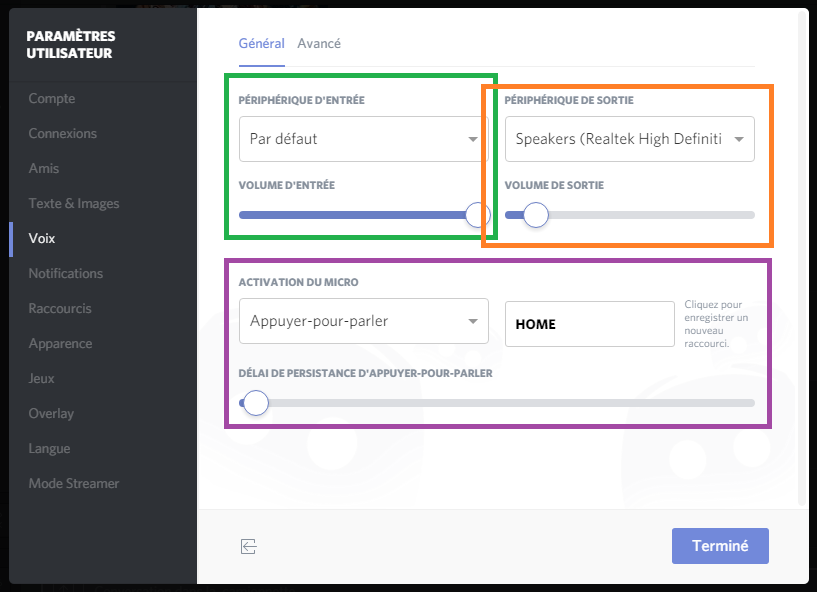Click the input volume slider handle
Viewport: 817px width, 592px height.
pyautogui.click(x=477, y=215)
